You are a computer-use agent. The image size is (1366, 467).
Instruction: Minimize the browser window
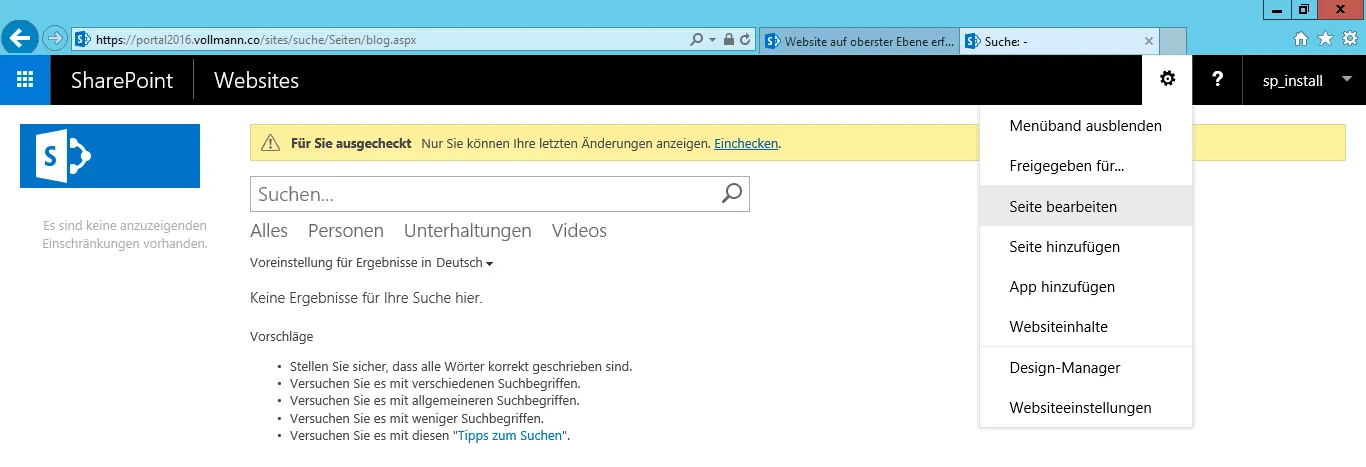tap(1276, 9)
